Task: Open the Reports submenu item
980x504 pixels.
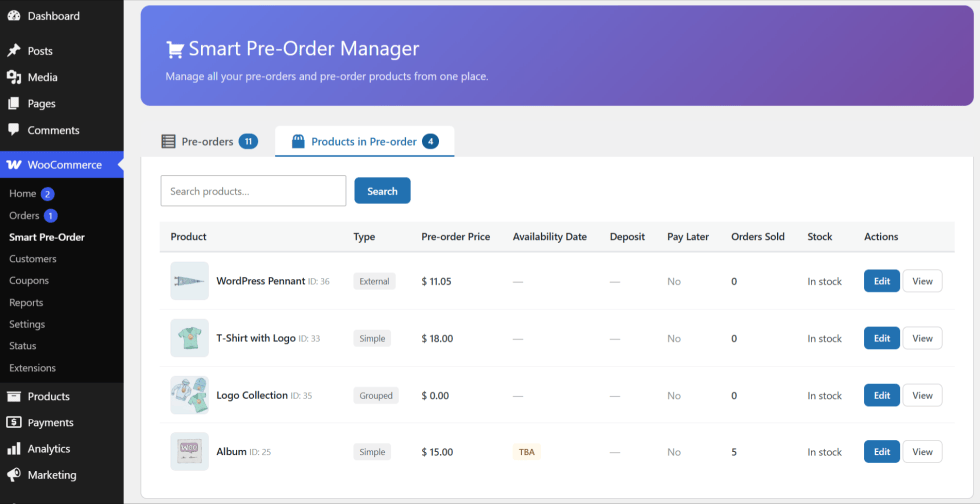Action: [x=26, y=303]
